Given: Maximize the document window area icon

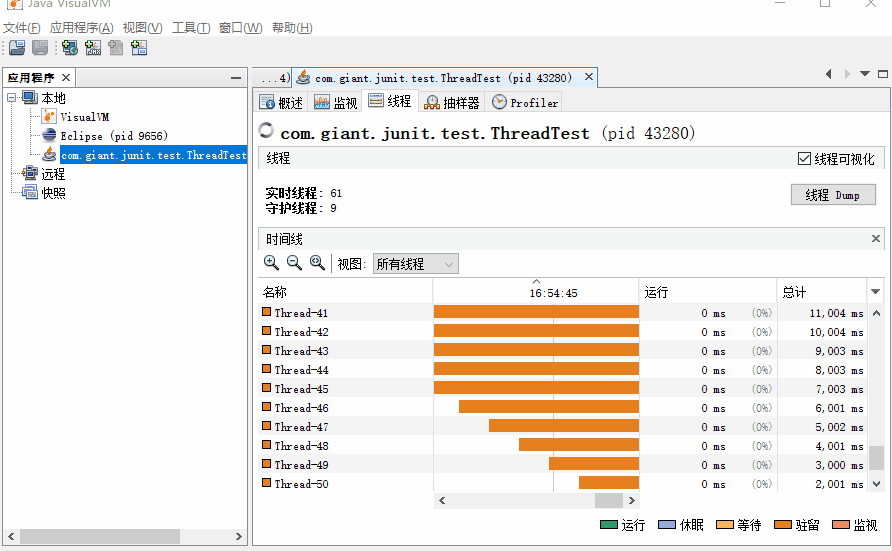Looking at the screenshot, I should pyautogui.click(x=883, y=74).
